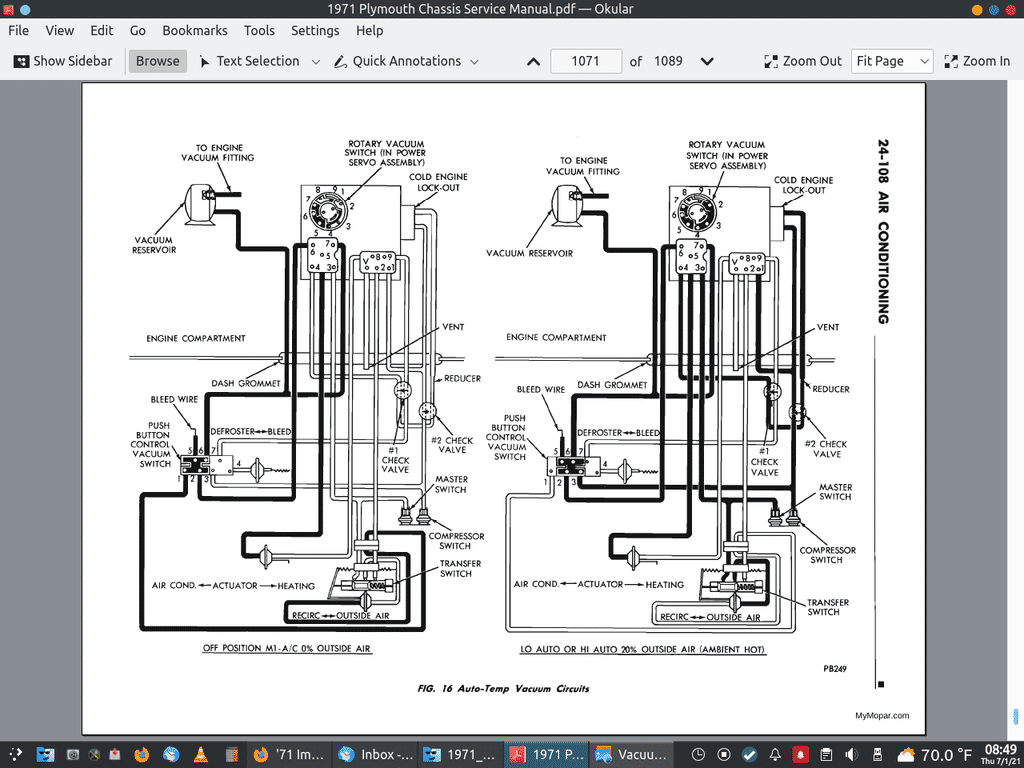Toggle the Show Sidebar button
Image resolution: width=1024 pixels, height=768 pixels.
click(62, 61)
